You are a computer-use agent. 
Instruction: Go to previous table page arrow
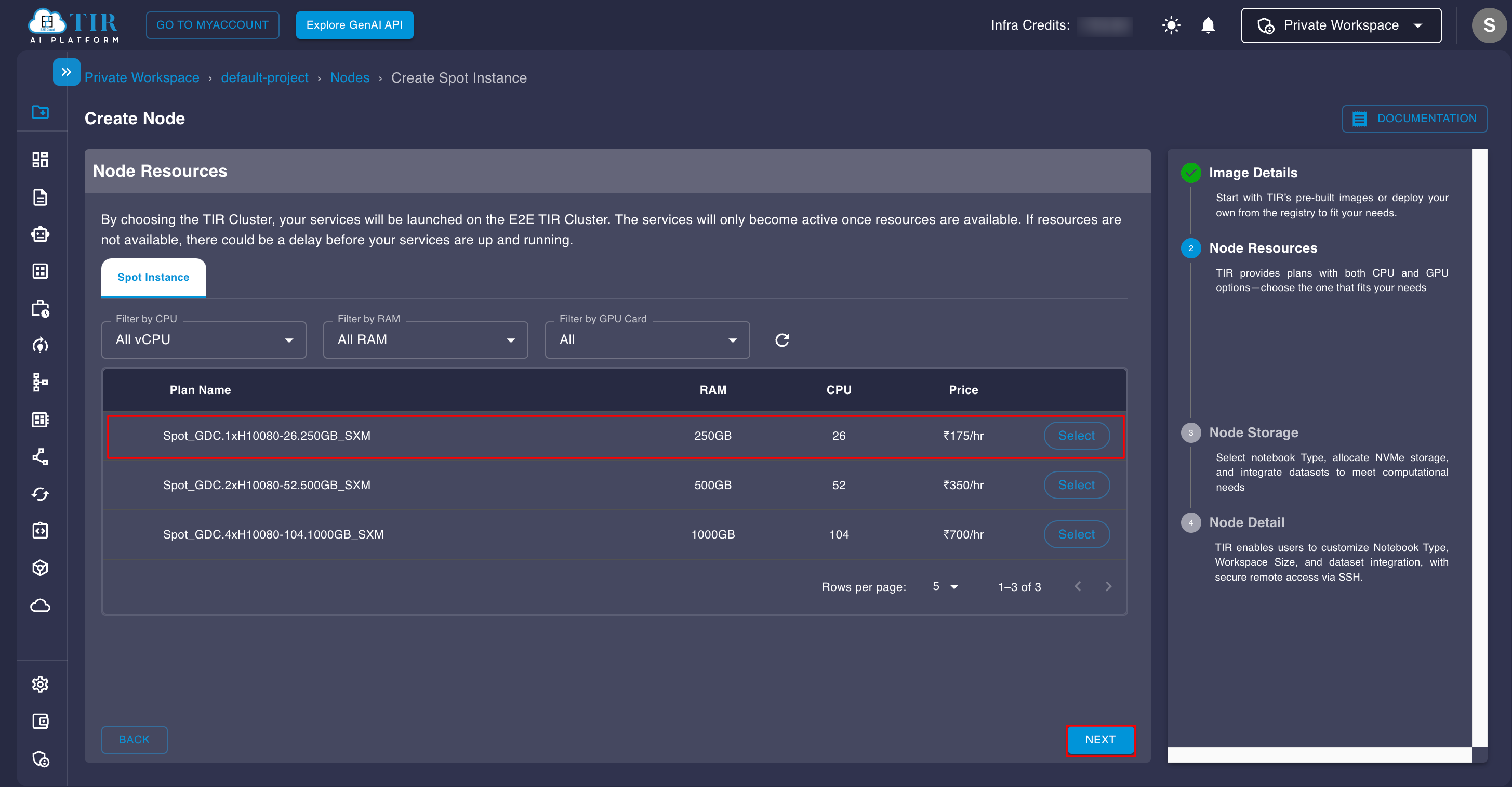[1078, 587]
